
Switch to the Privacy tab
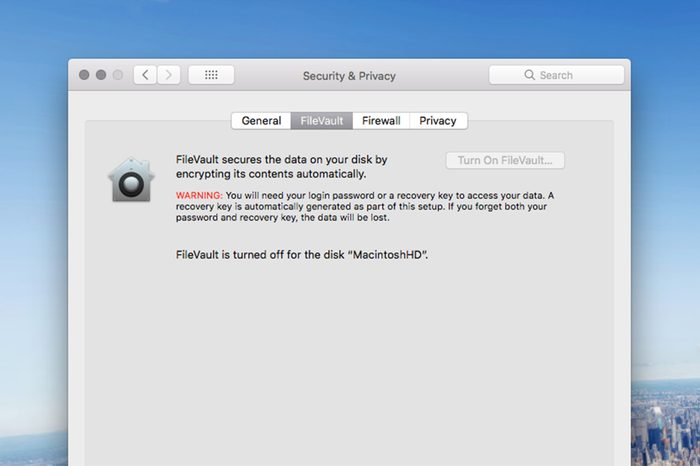pos(438,121)
